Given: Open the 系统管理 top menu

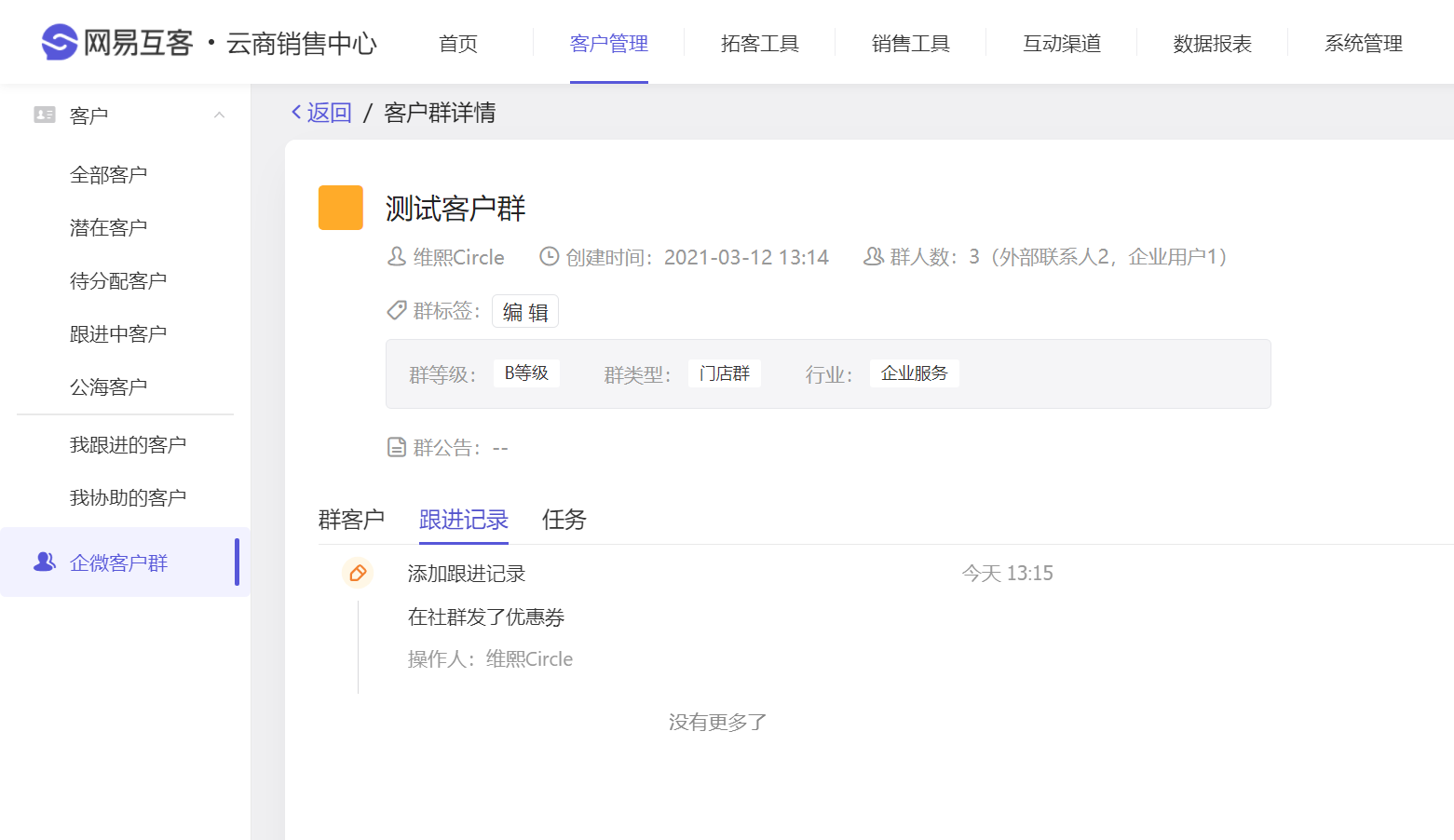Looking at the screenshot, I should coord(1364,43).
